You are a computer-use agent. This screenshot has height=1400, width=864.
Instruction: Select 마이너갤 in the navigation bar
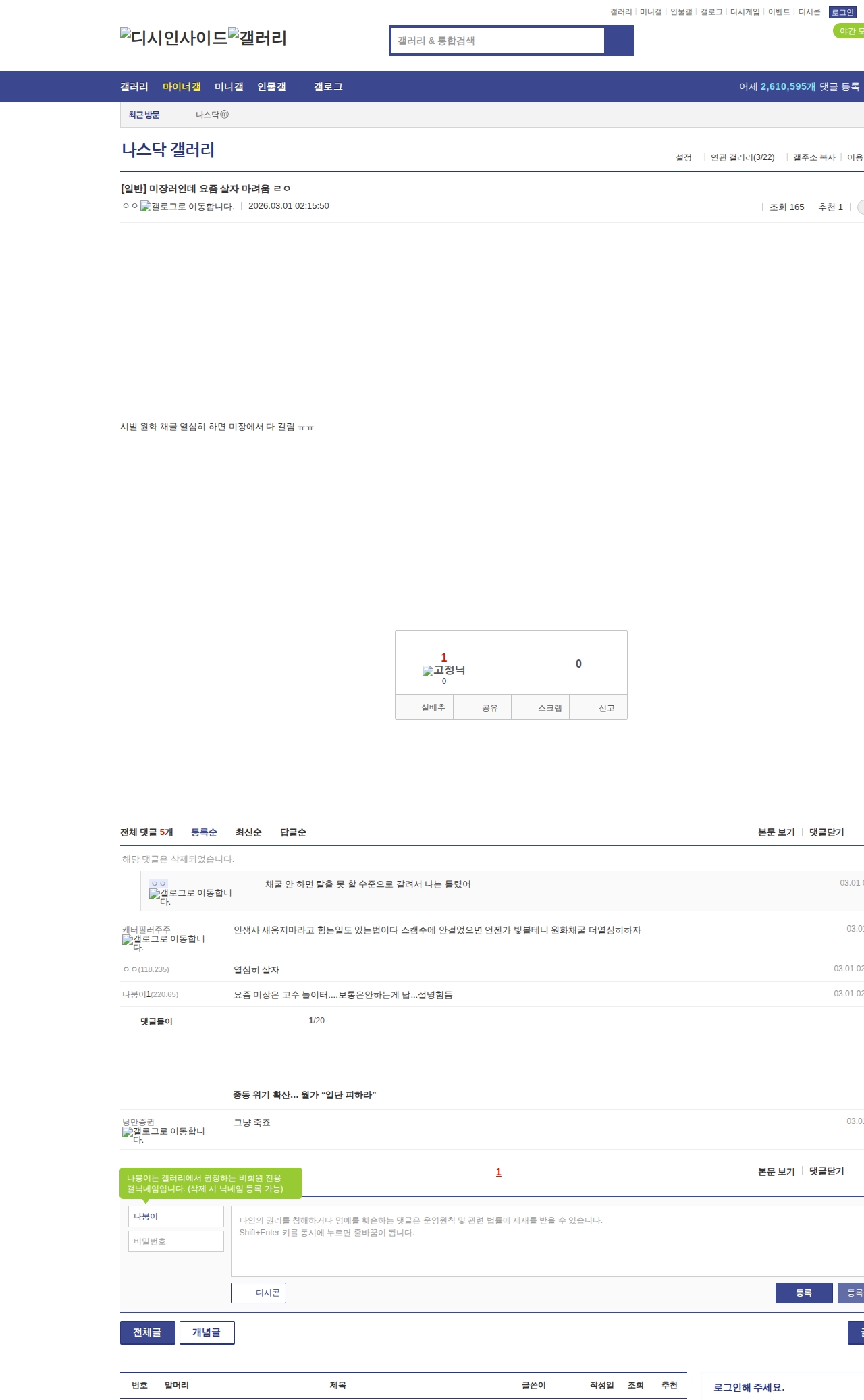pos(182,87)
